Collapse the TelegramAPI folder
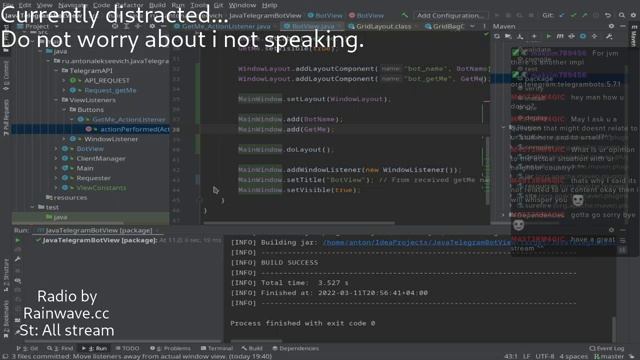The image size is (640, 360). pyautogui.click(x=56, y=71)
